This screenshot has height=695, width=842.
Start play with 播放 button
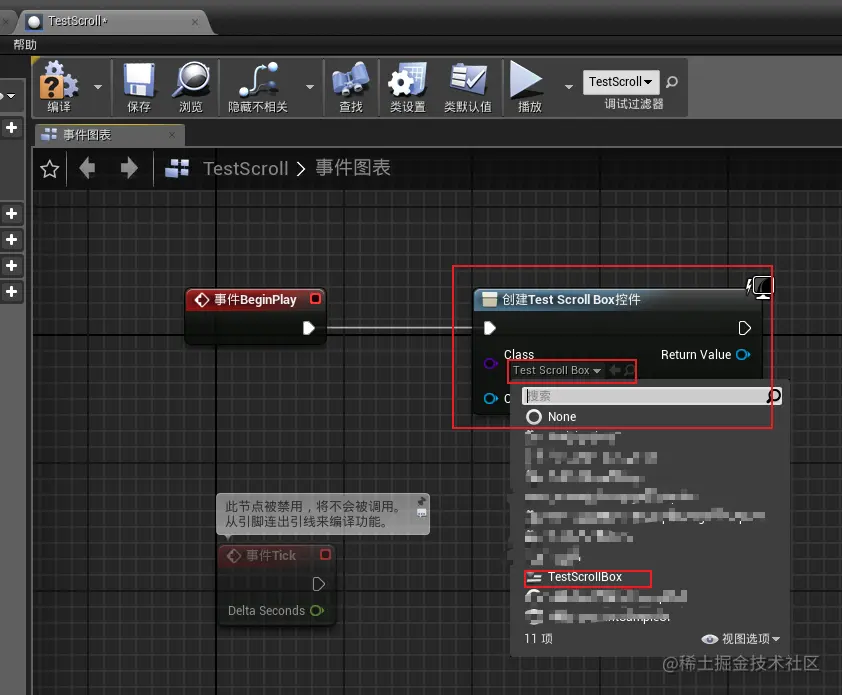click(528, 87)
